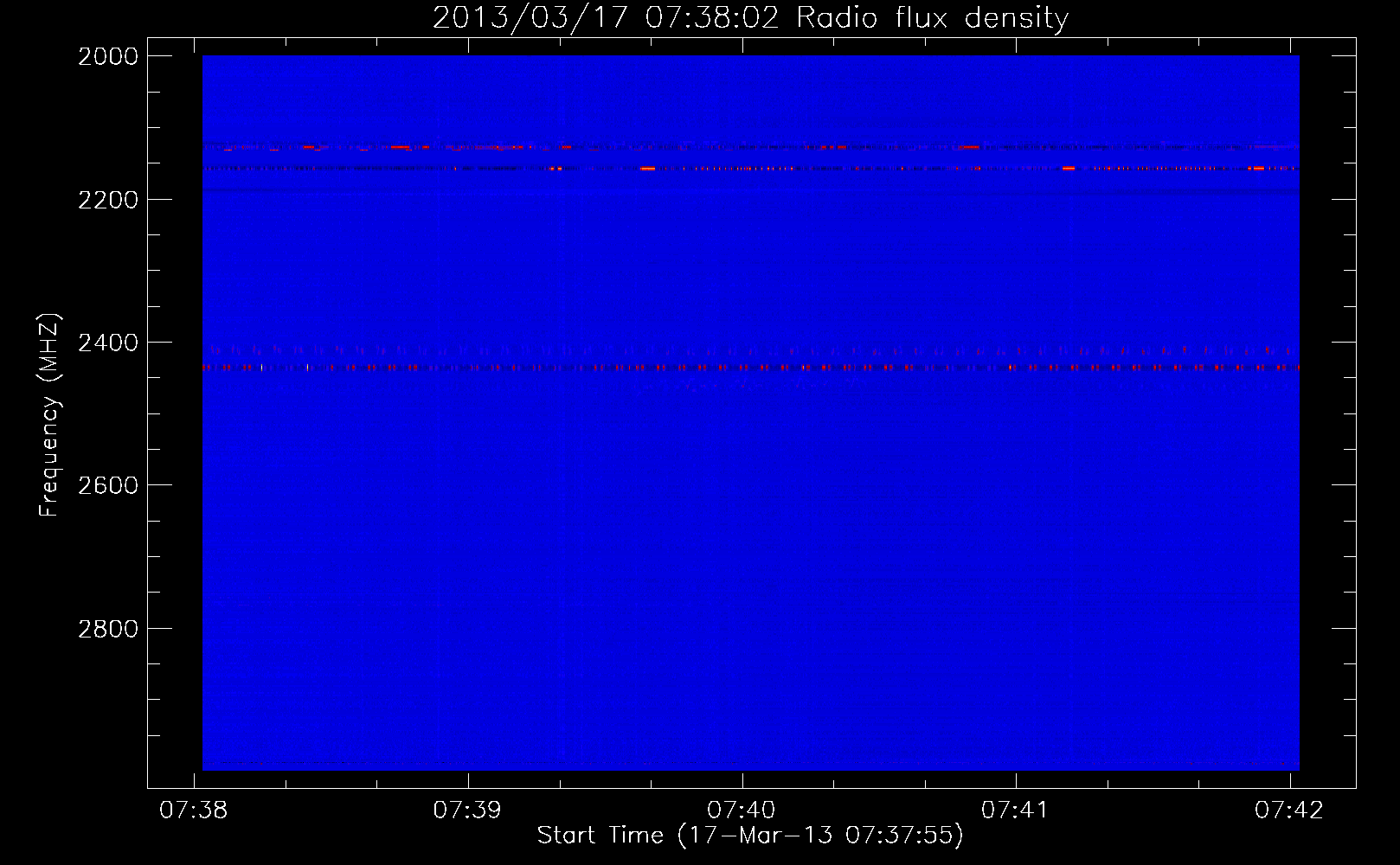Screen dimensions: 1400x865
Task: Click the 2400 frequency tick label
Action: pos(108,343)
